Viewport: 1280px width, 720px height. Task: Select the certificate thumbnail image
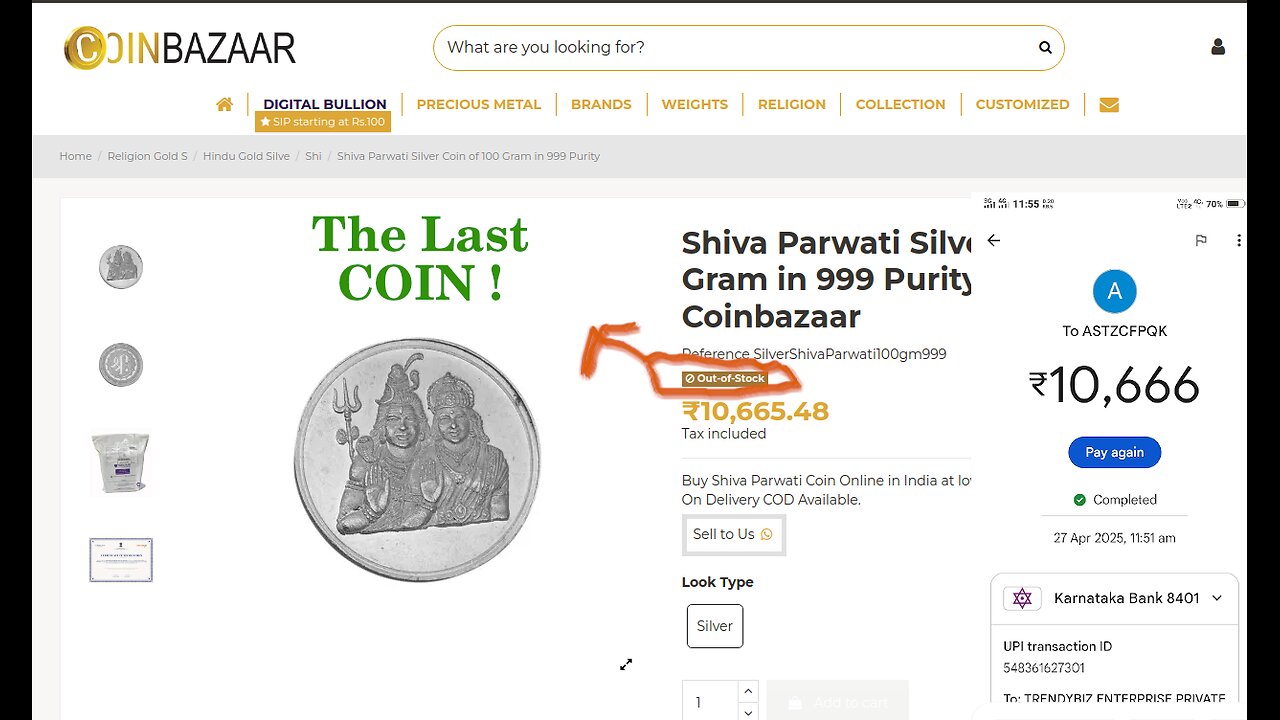pos(121,560)
